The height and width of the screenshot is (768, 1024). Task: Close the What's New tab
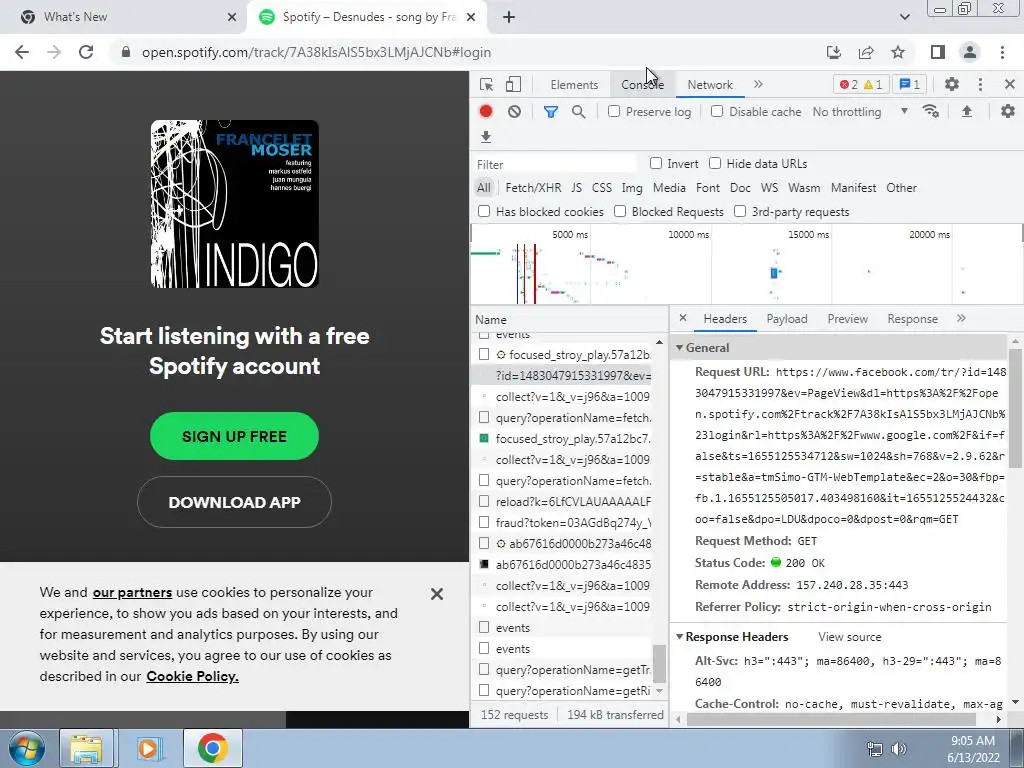coord(232,17)
